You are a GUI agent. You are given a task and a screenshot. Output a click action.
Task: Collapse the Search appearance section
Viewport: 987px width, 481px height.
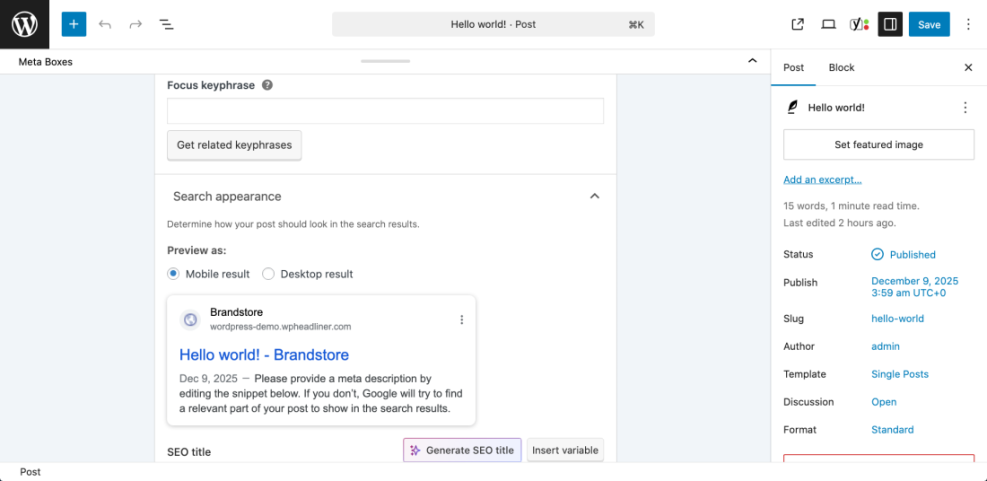(594, 196)
